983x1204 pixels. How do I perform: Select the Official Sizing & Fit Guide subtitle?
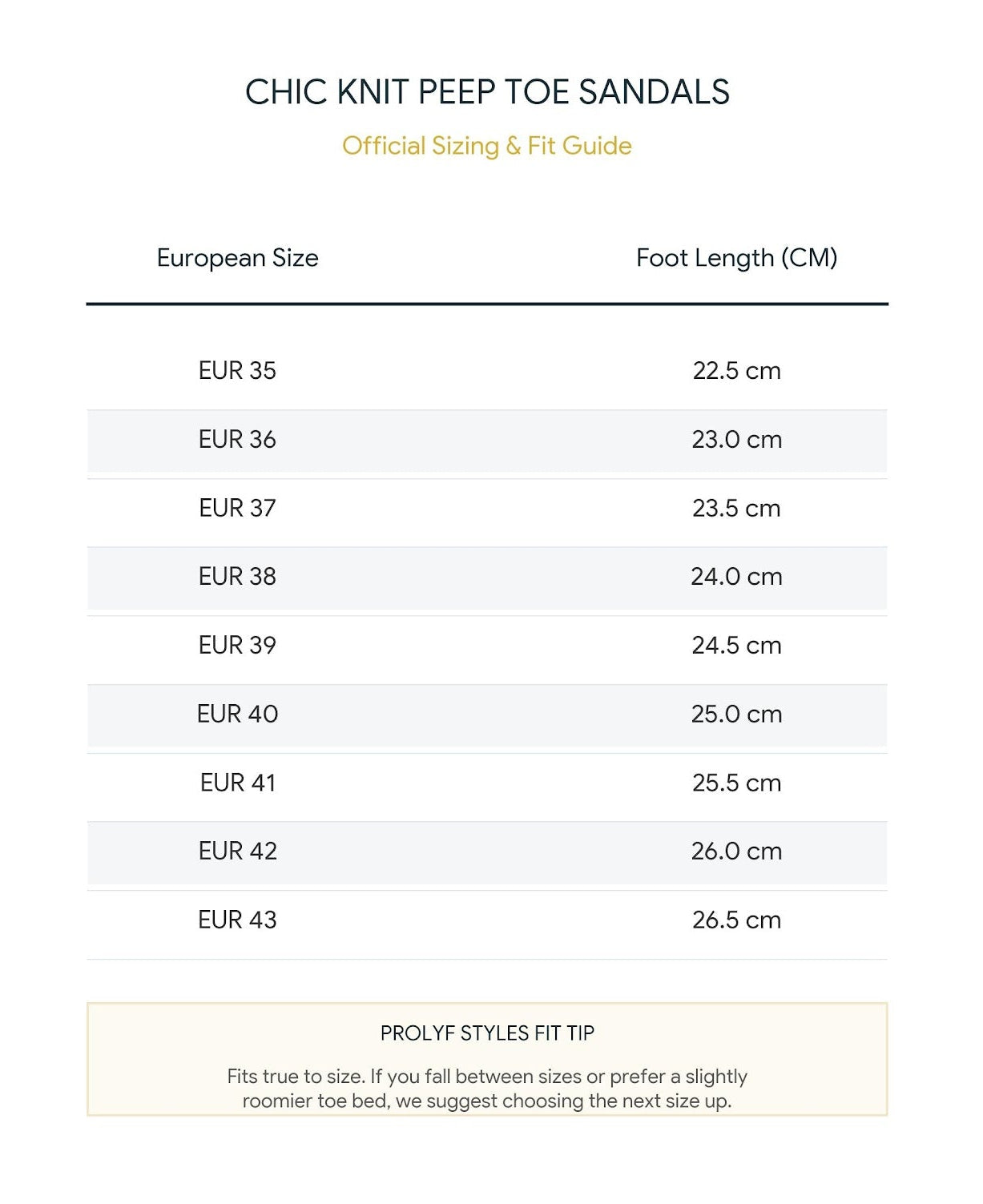coord(487,146)
